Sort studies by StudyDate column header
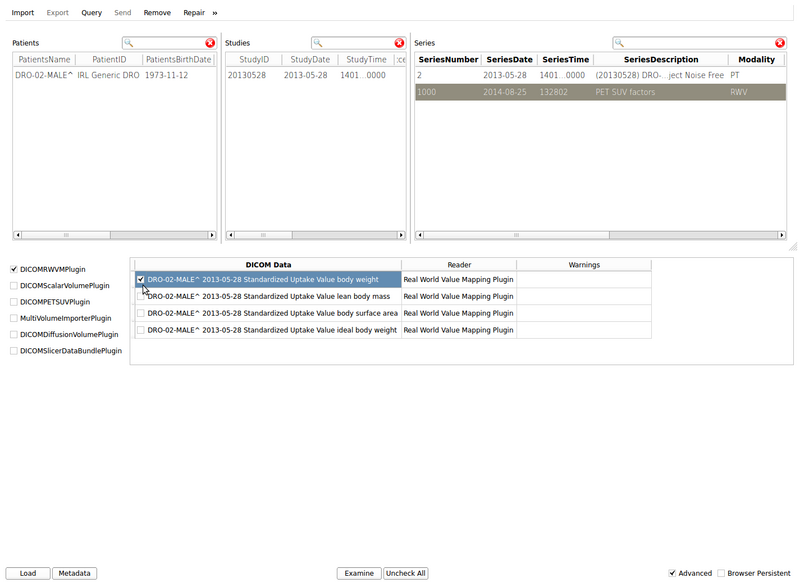 coord(310,60)
